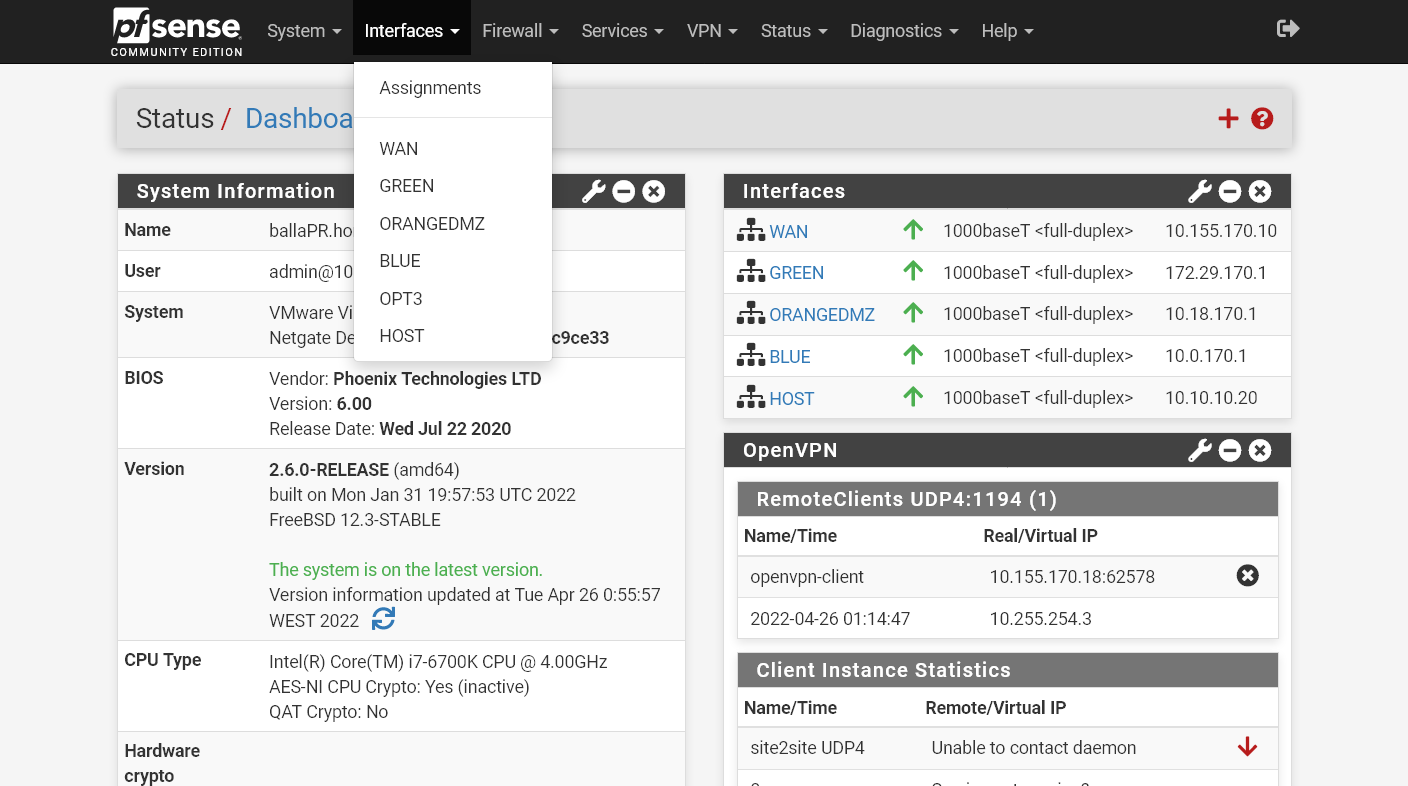Collapse the Interfaces widget with minus icon

pyautogui.click(x=1230, y=191)
